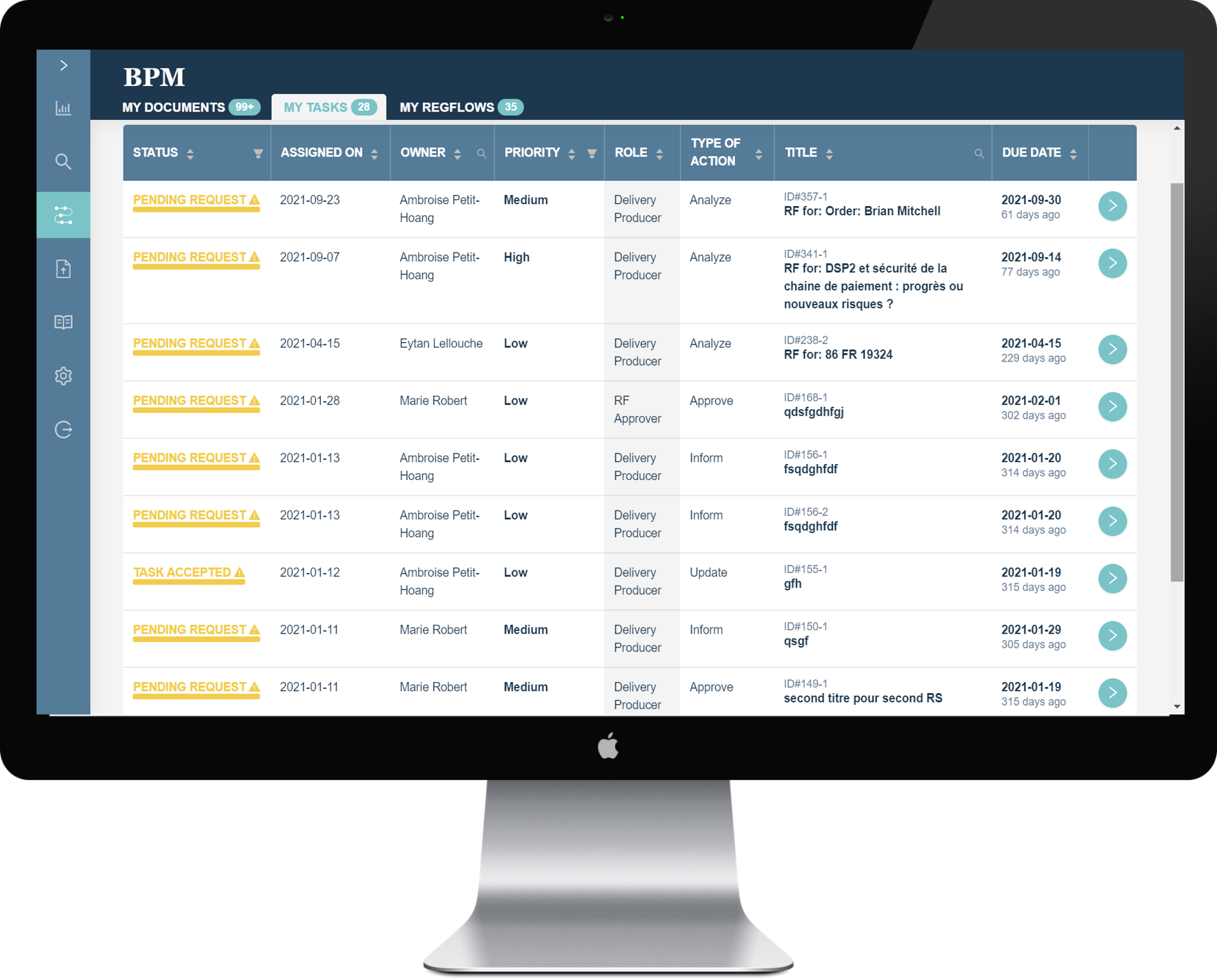Viewport: 1217px width, 980px height.
Task: Click PENDING REQUEST status of ID#357-1
Action: tap(197, 201)
